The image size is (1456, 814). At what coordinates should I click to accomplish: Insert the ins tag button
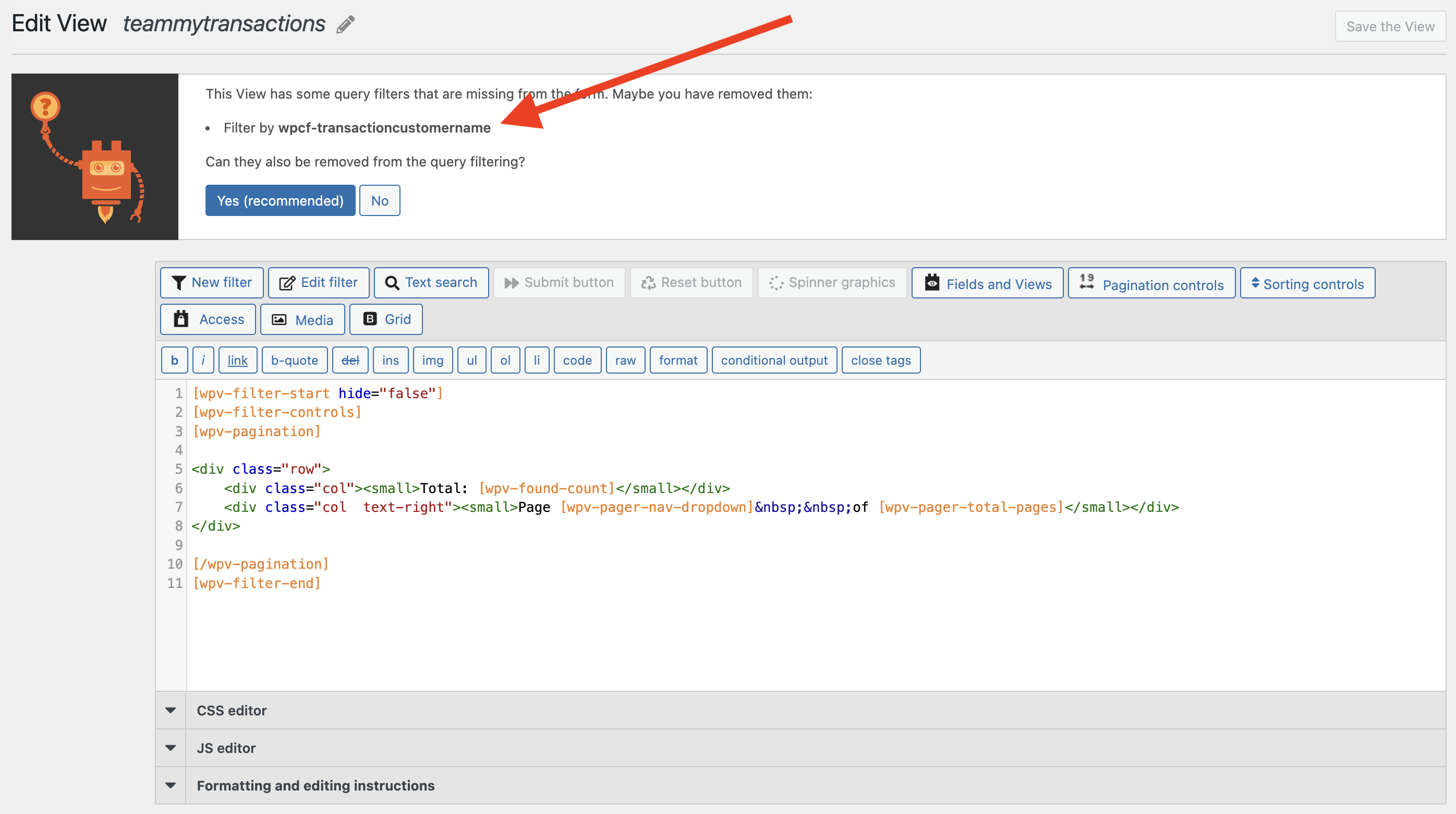[x=391, y=361]
